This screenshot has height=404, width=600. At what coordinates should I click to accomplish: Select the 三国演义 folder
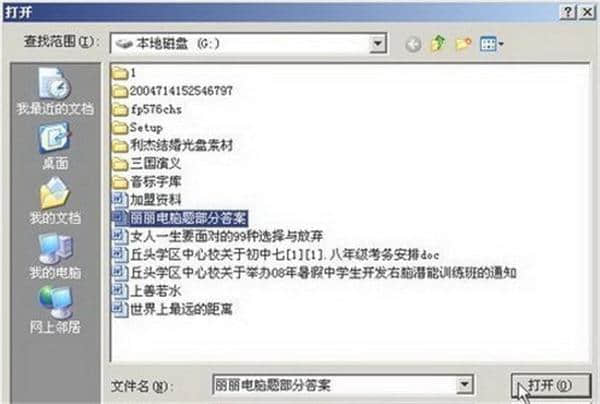click(x=146, y=163)
